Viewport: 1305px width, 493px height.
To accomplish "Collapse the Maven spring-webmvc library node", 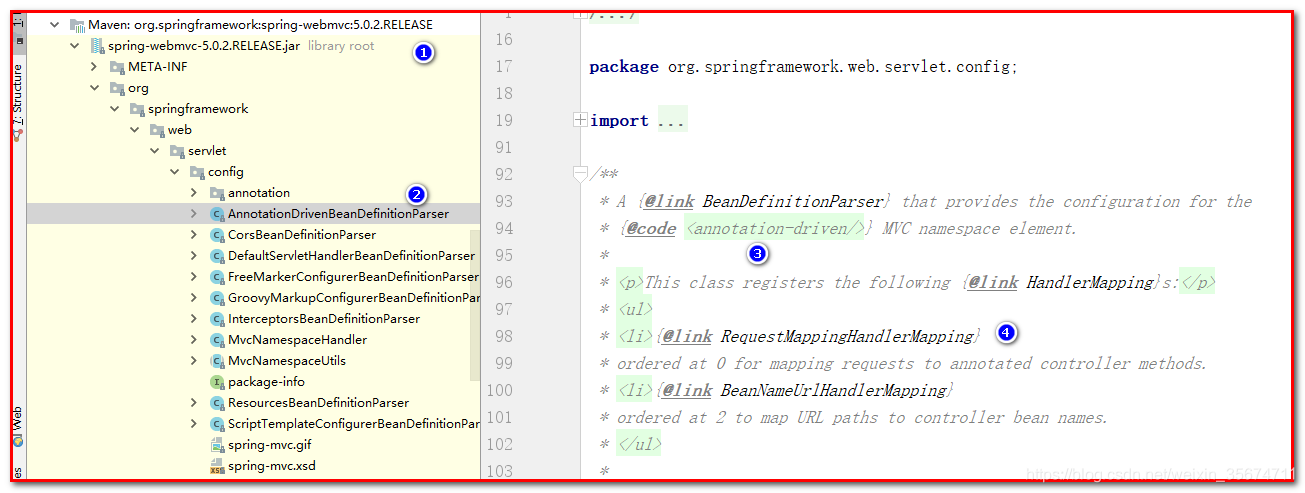I will click(x=54, y=24).
